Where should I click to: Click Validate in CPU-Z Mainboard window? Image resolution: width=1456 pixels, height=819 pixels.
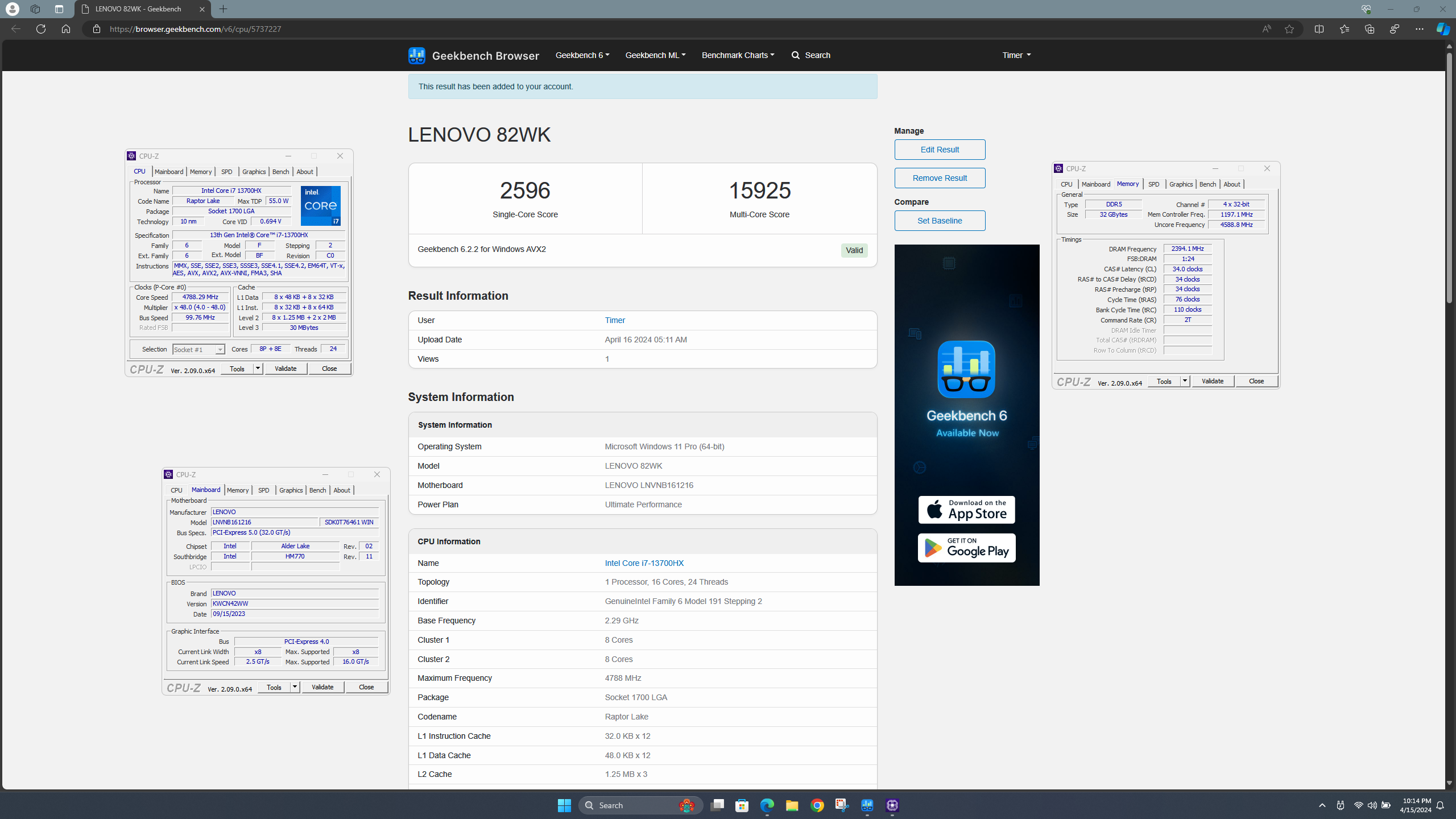[322, 687]
